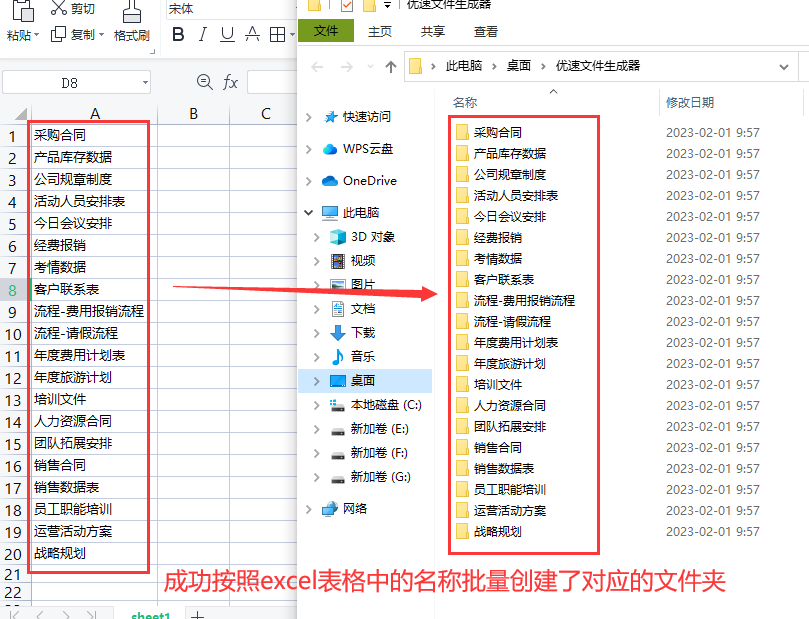Click the next sheet navigation arrow

[x=66, y=614]
